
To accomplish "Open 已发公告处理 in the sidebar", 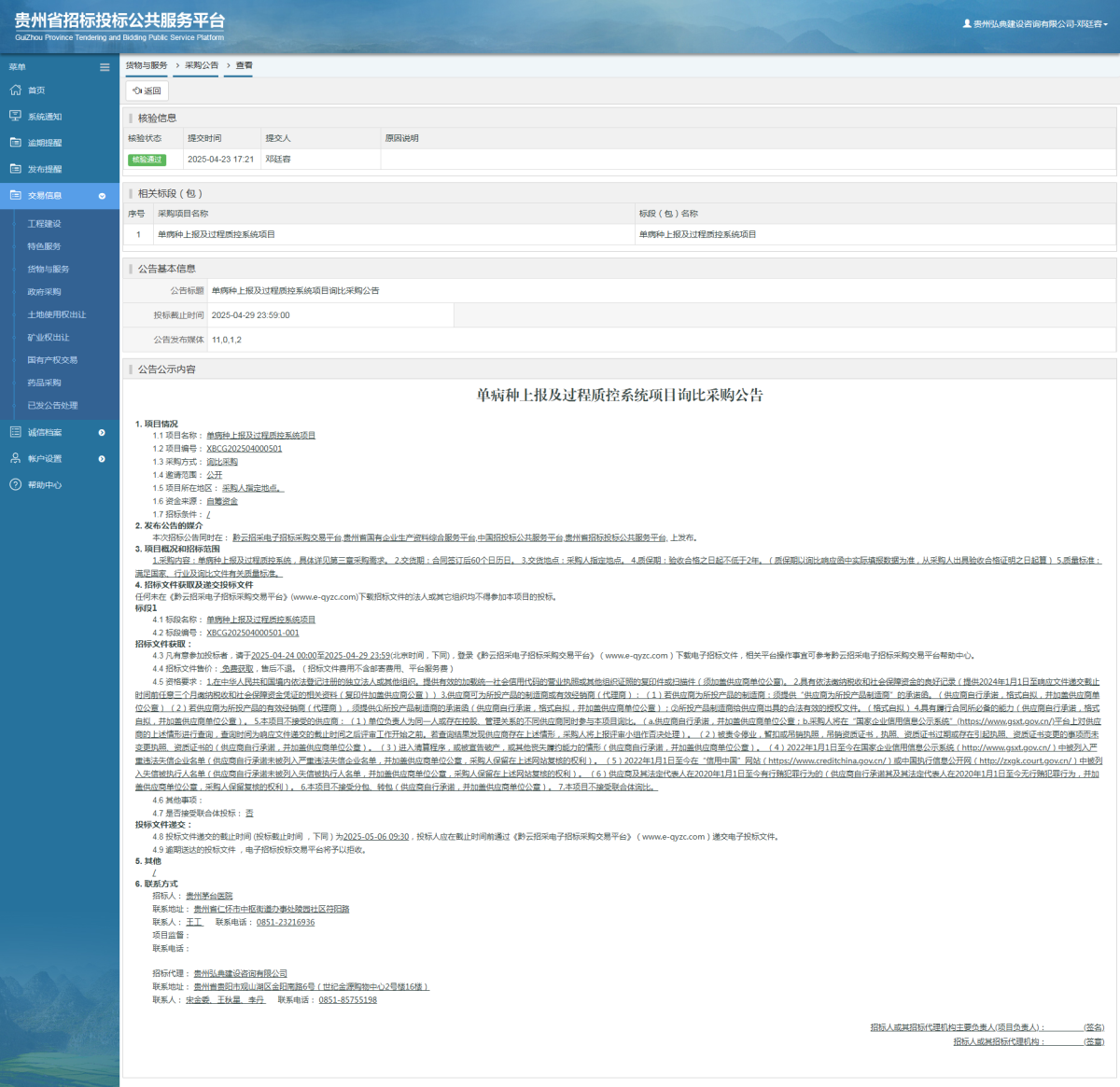I will pyautogui.click(x=52, y=405).
